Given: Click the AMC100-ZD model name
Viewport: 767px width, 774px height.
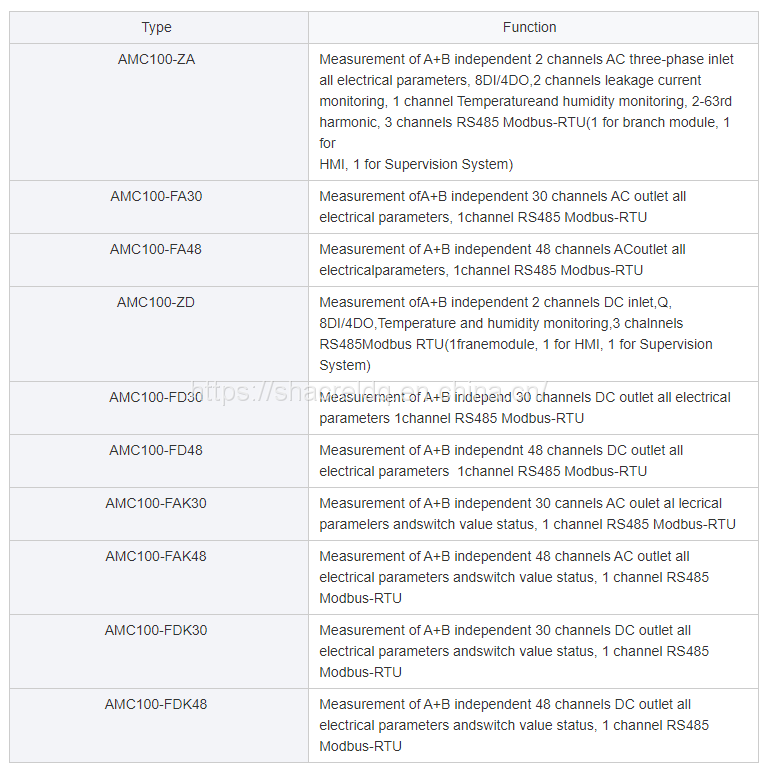Looking at the screenshot, I should point(156,302).
